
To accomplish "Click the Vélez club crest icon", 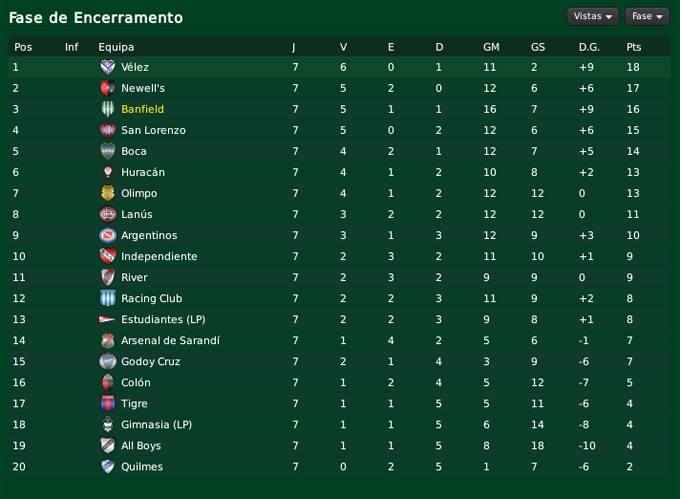I will pos(108,67).
